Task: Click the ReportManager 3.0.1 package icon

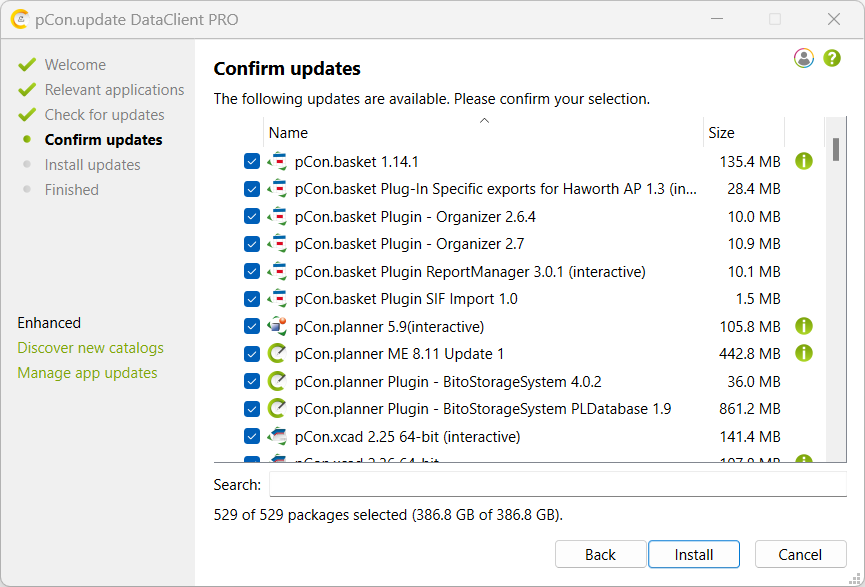Action: point(277,271)
